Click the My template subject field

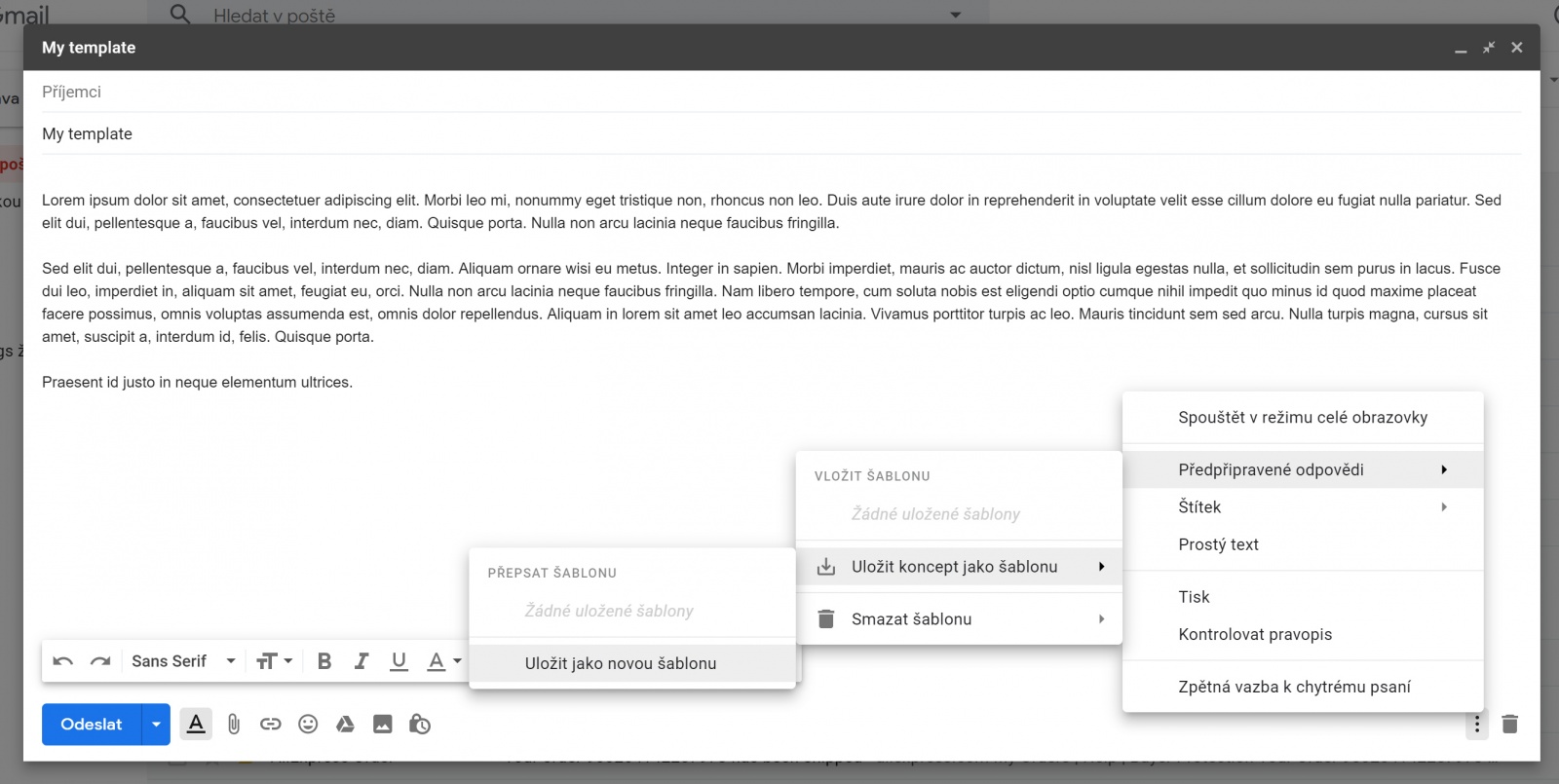(x=781, y=133)
